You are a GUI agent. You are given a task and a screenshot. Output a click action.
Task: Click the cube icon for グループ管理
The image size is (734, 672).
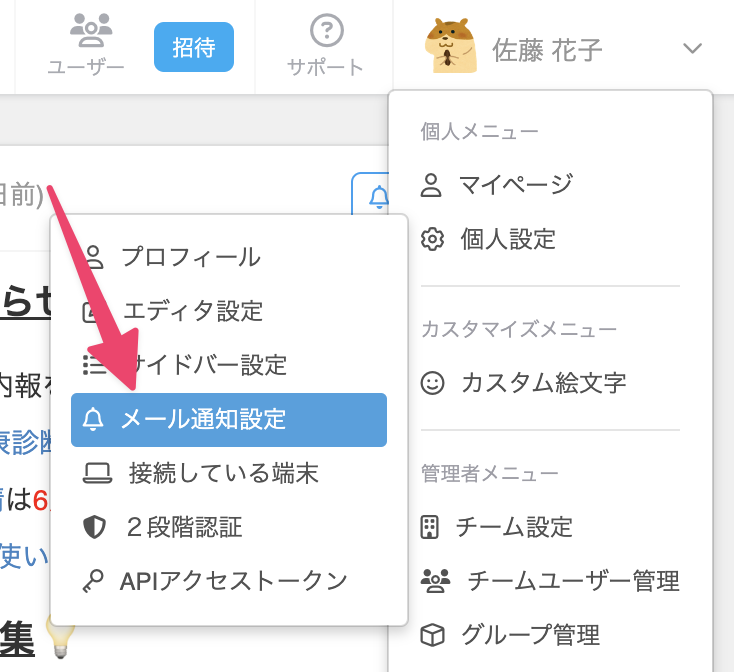point(432,635)
